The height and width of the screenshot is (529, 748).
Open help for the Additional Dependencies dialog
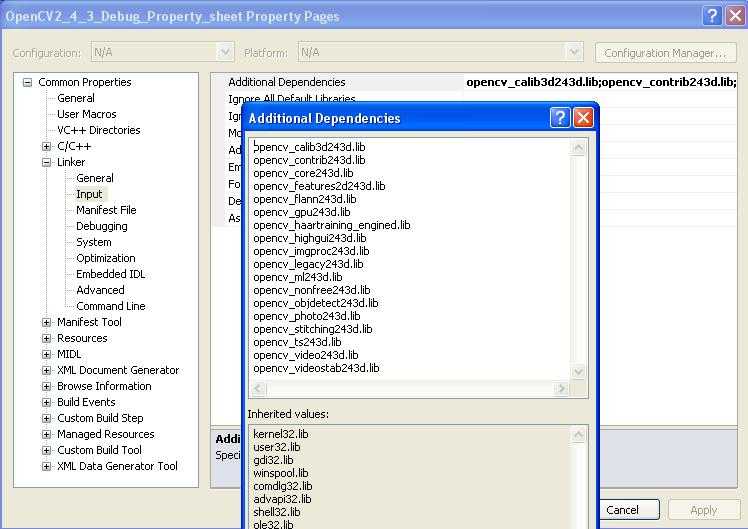(x=560, y=117)
